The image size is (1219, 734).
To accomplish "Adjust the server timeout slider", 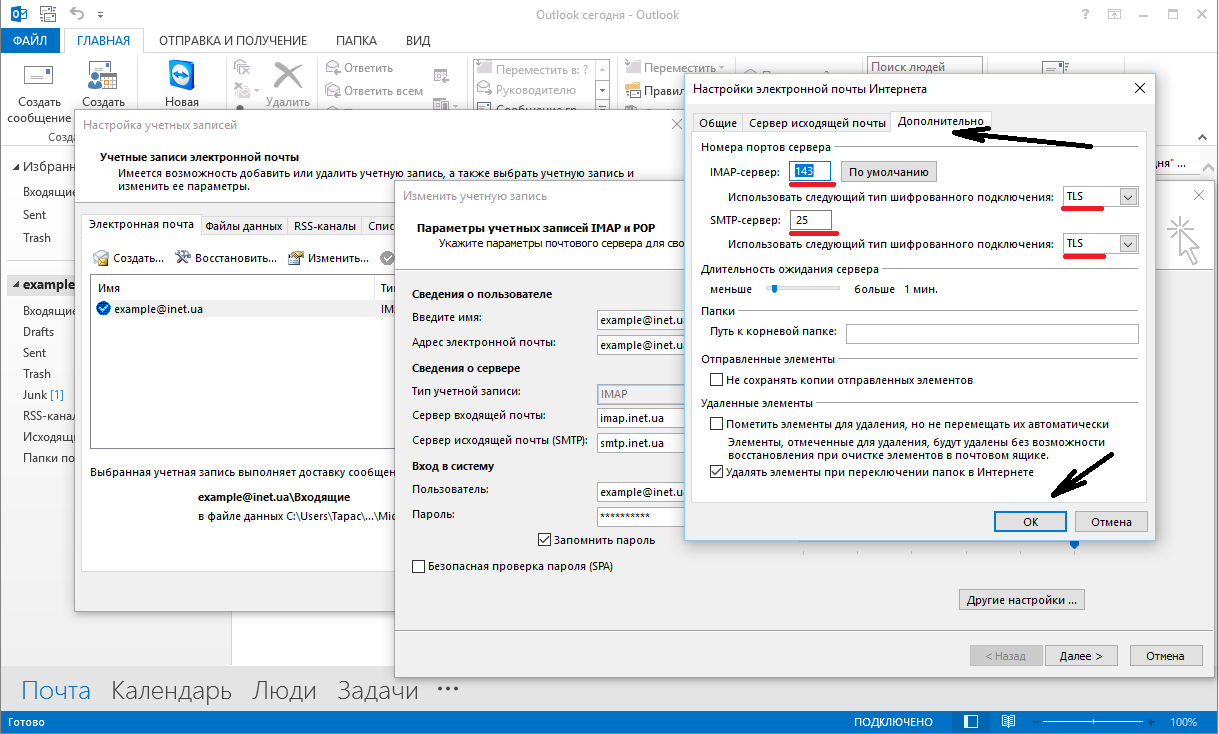I will [x=773, y=289].
